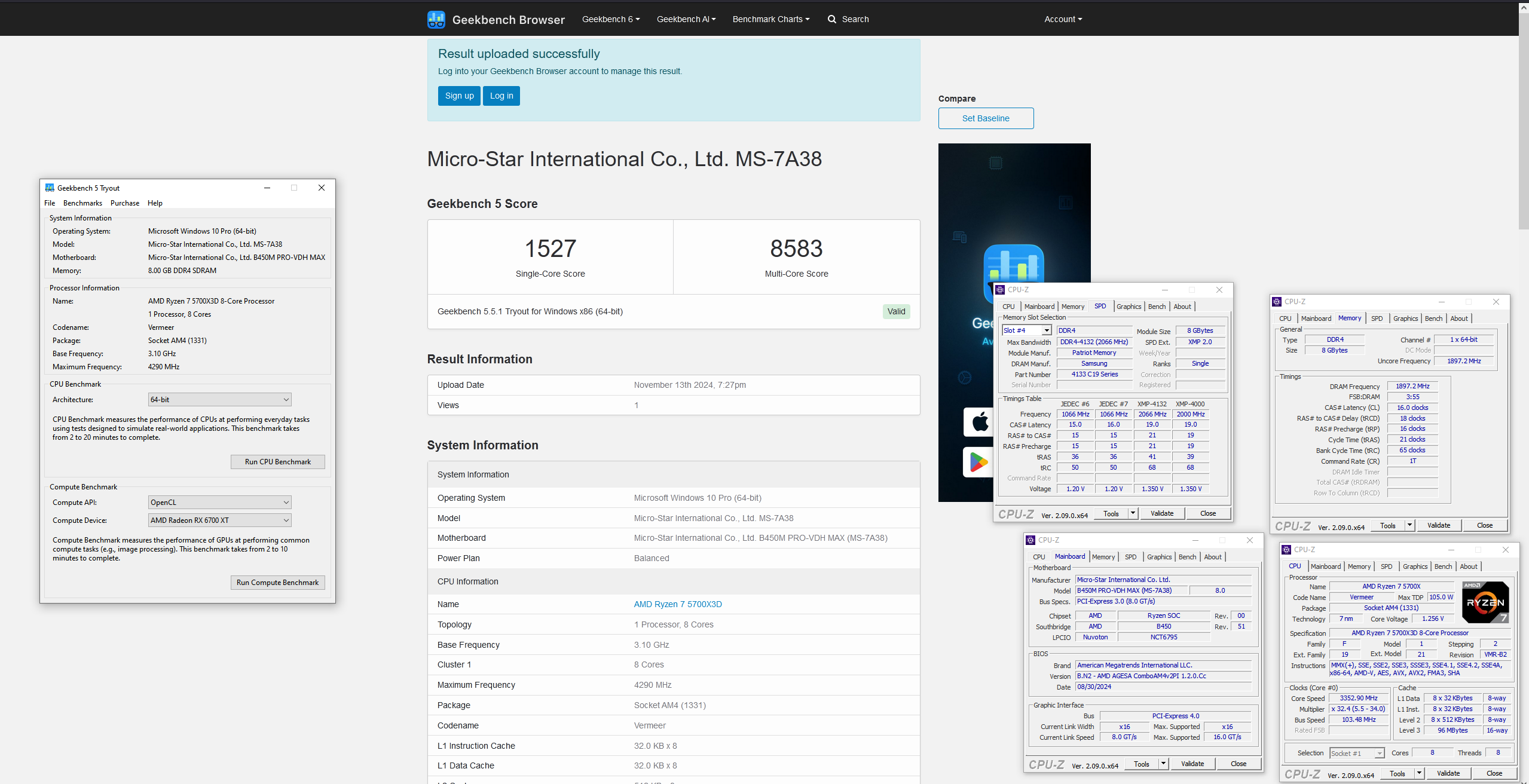Switch to Bench tab in Memory window
This screenshot has height=784, width=1529.
pos(1433,318)
